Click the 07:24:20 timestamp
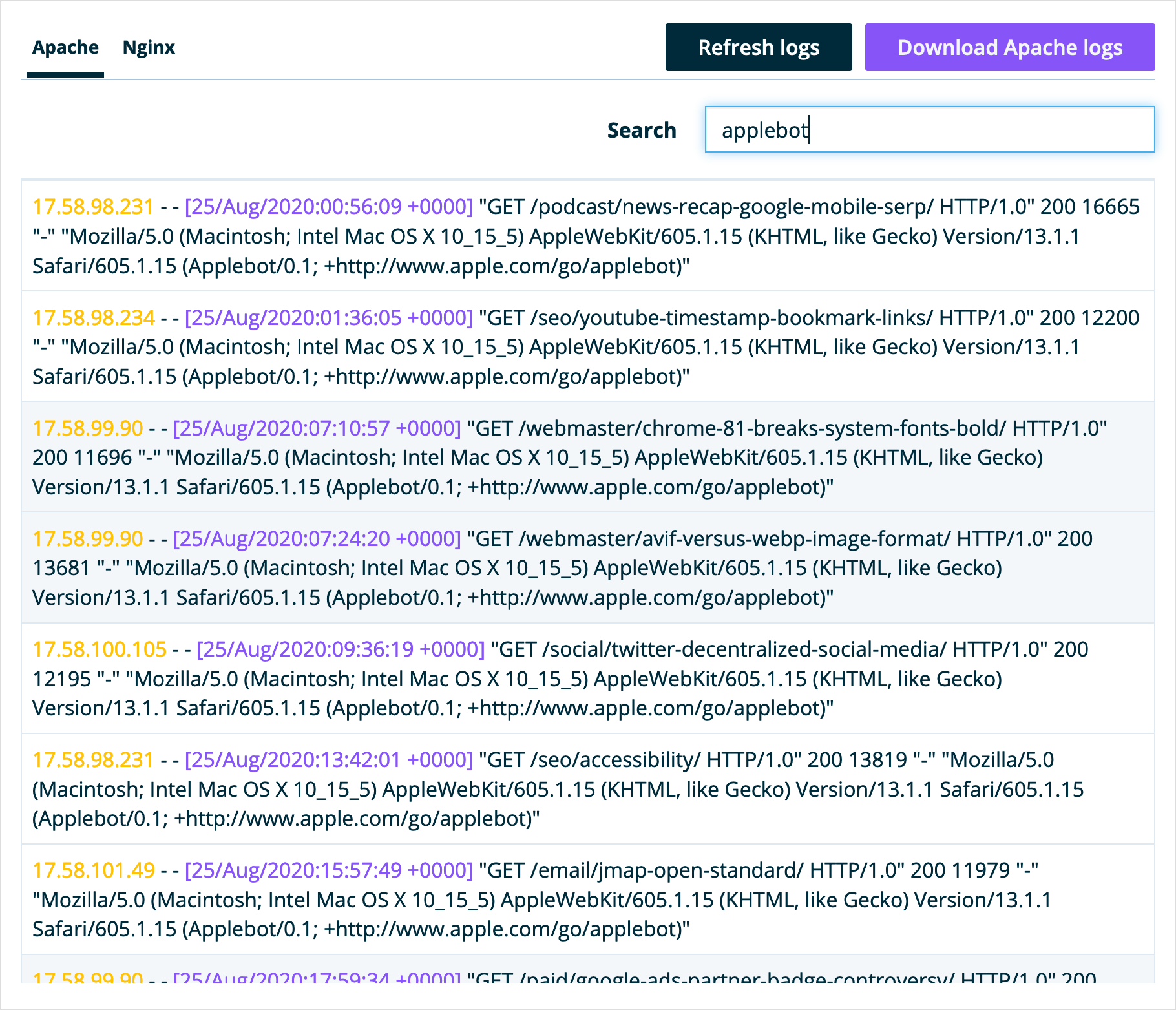This screenshot has height=1010, width=1176. [x=317, y=538]
